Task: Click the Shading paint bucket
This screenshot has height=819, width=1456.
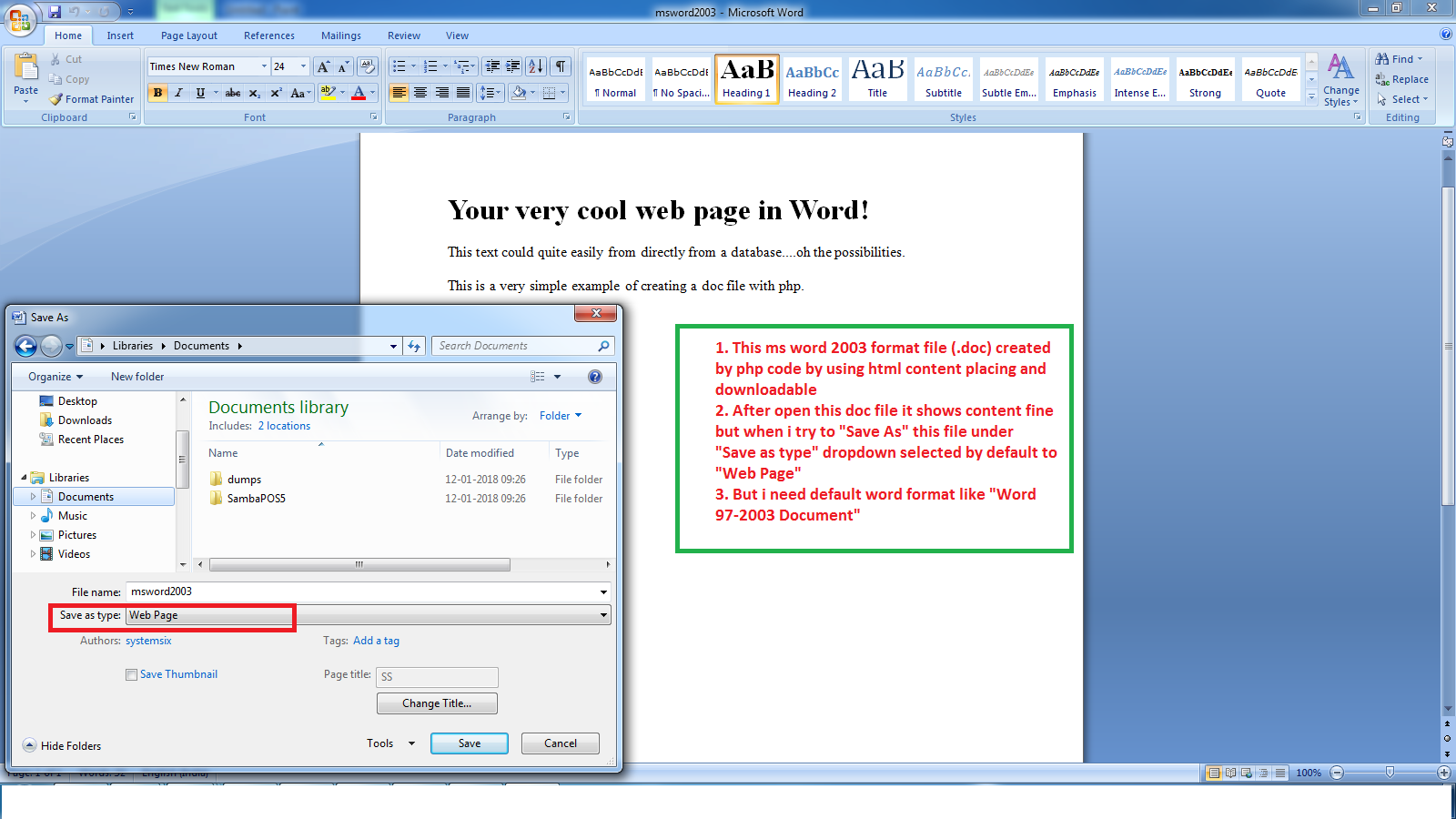Action: coord(518,93)
